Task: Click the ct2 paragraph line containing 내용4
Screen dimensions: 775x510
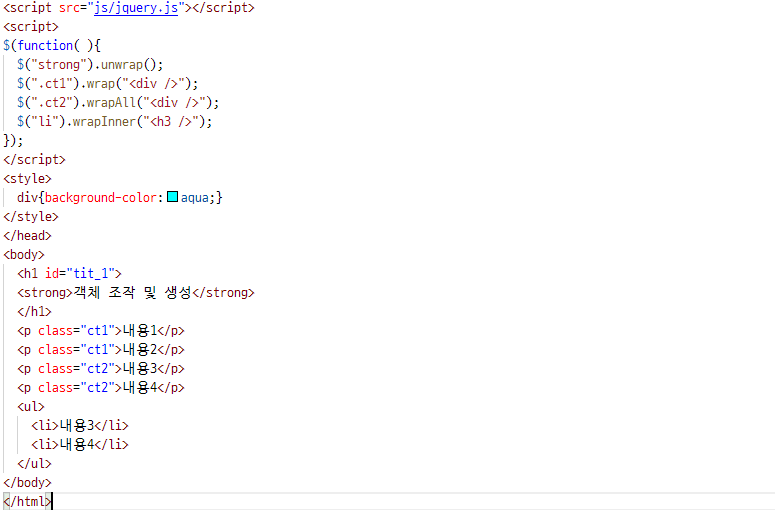Action: (101, 387)
